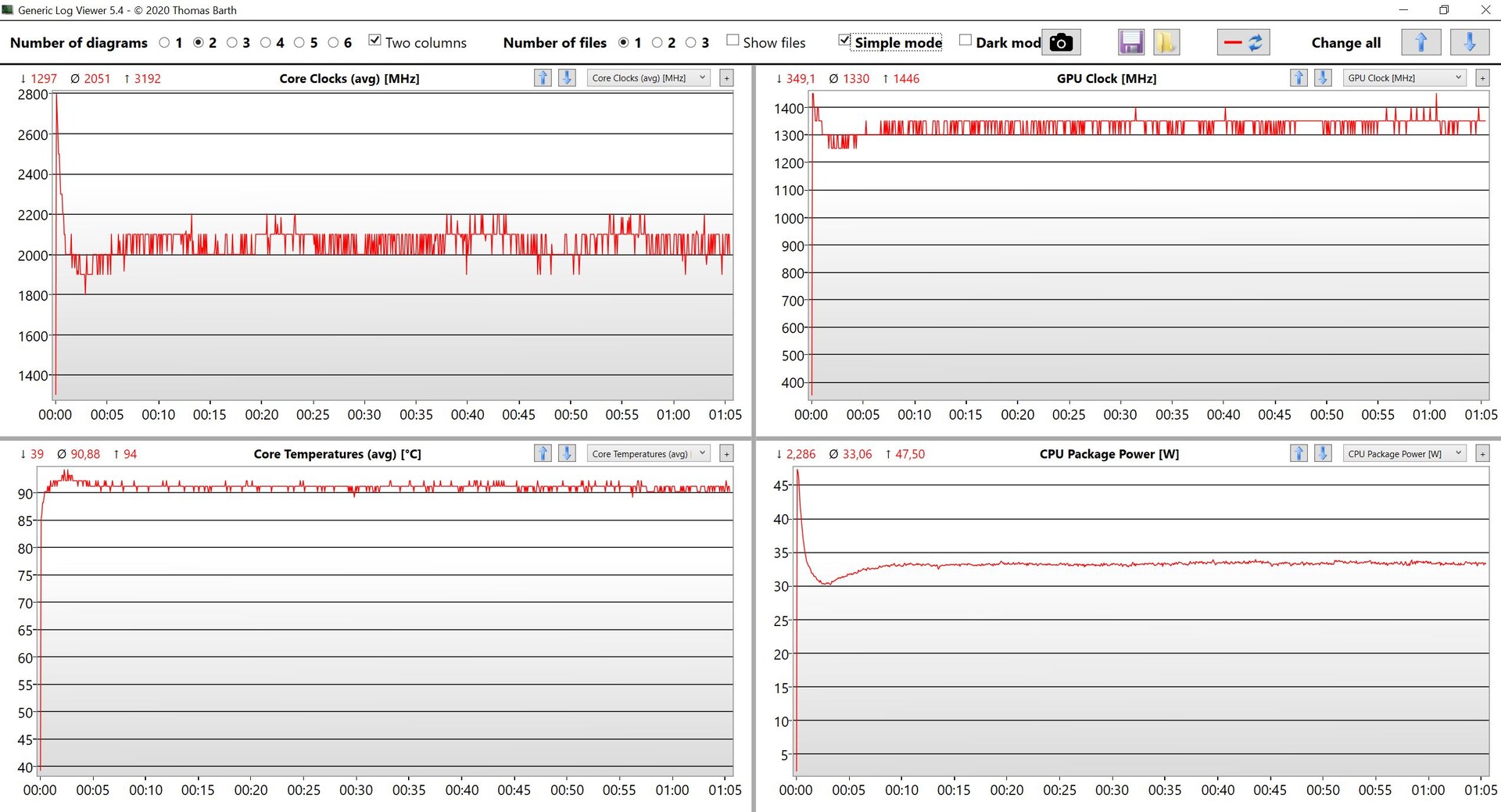Click the red line refresh icon
Screen dimensions: 1501x812
tap(1243, 42)
